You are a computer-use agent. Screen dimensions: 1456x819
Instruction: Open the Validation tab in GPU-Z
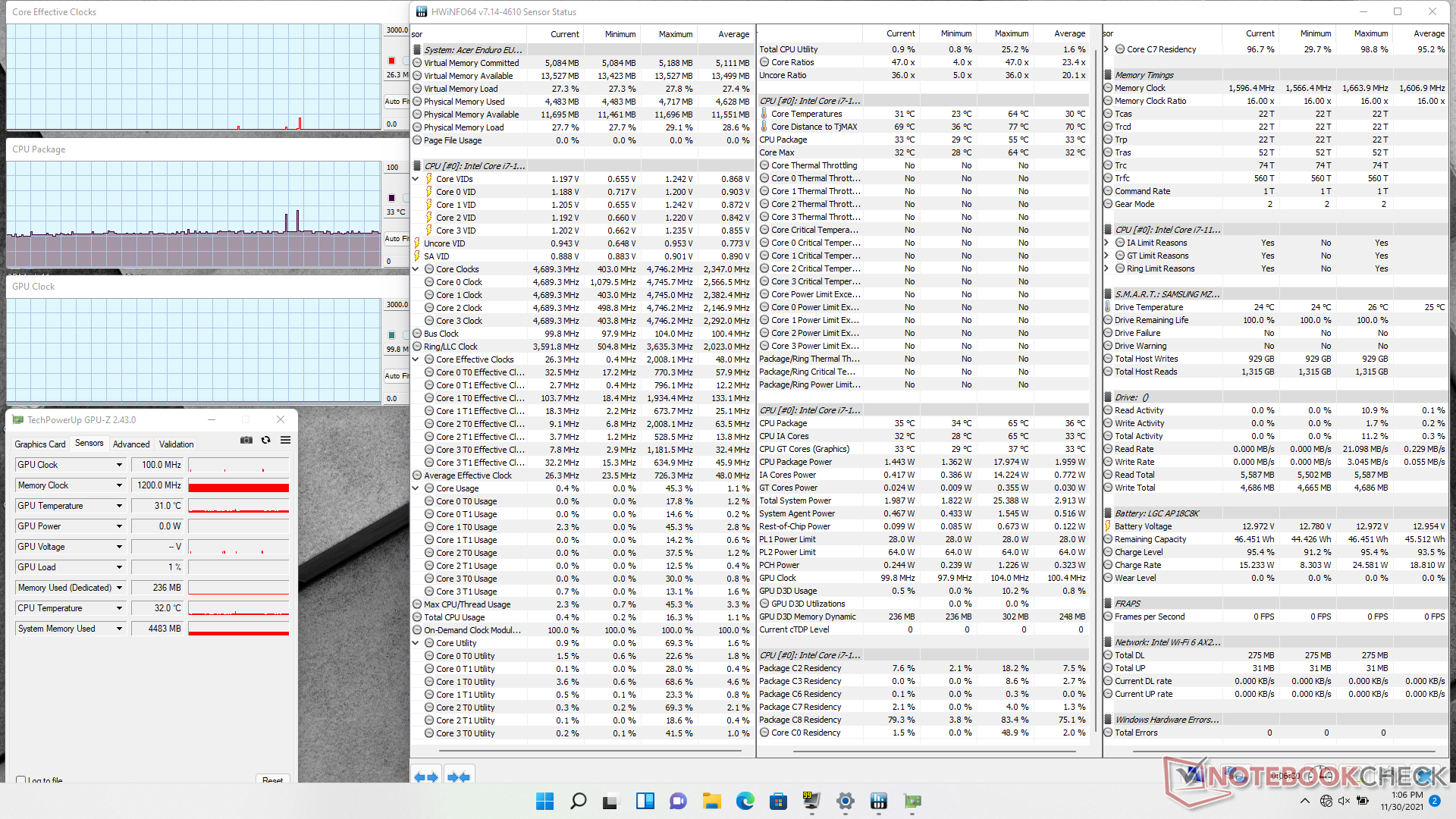(176, 444)
